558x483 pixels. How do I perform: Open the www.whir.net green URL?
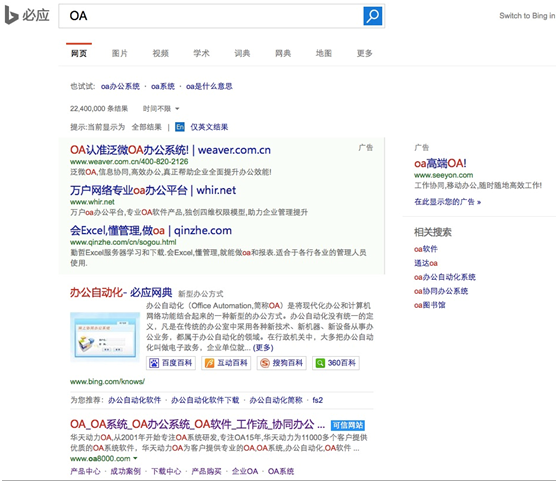point(92,202)
